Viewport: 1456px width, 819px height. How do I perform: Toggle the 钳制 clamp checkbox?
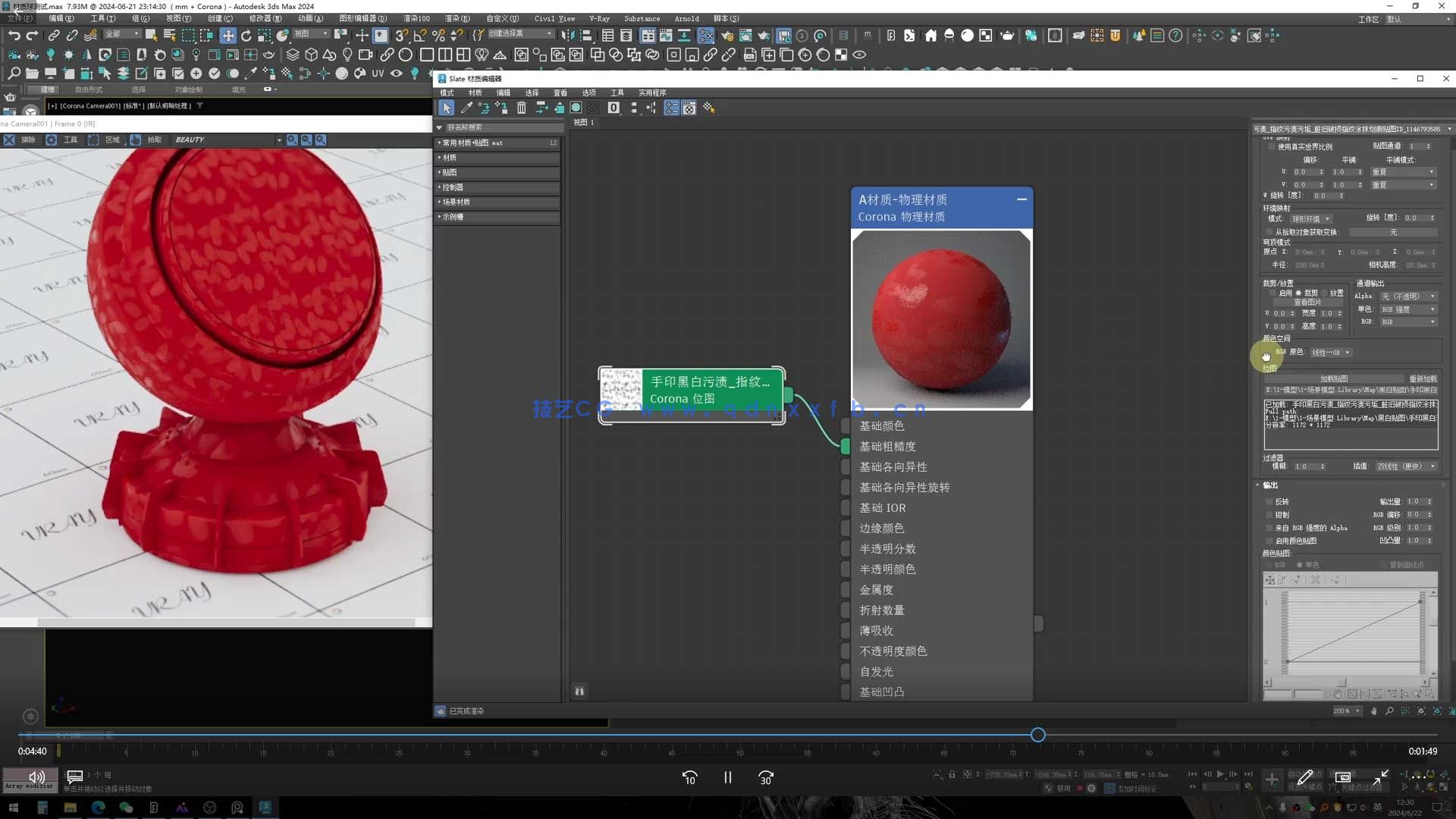[x=1270, y=515]
